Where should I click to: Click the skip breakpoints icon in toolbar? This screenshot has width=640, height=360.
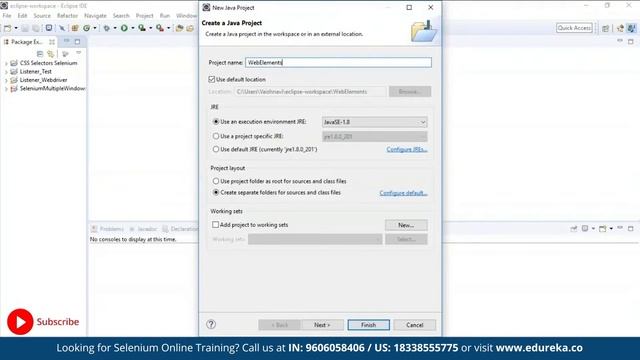[x=62, y=28]
